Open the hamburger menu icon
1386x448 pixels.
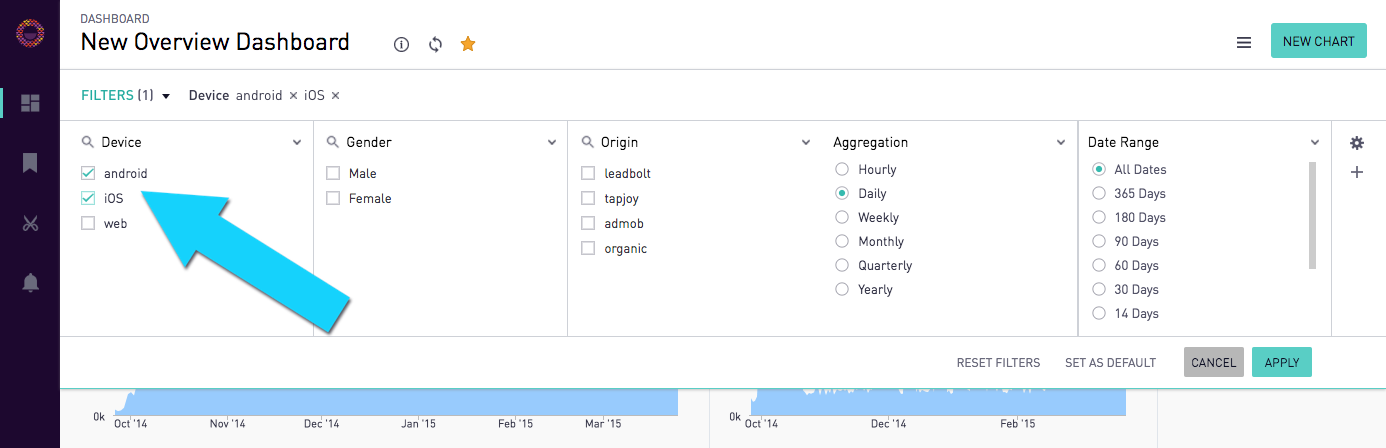(1244, 42)
